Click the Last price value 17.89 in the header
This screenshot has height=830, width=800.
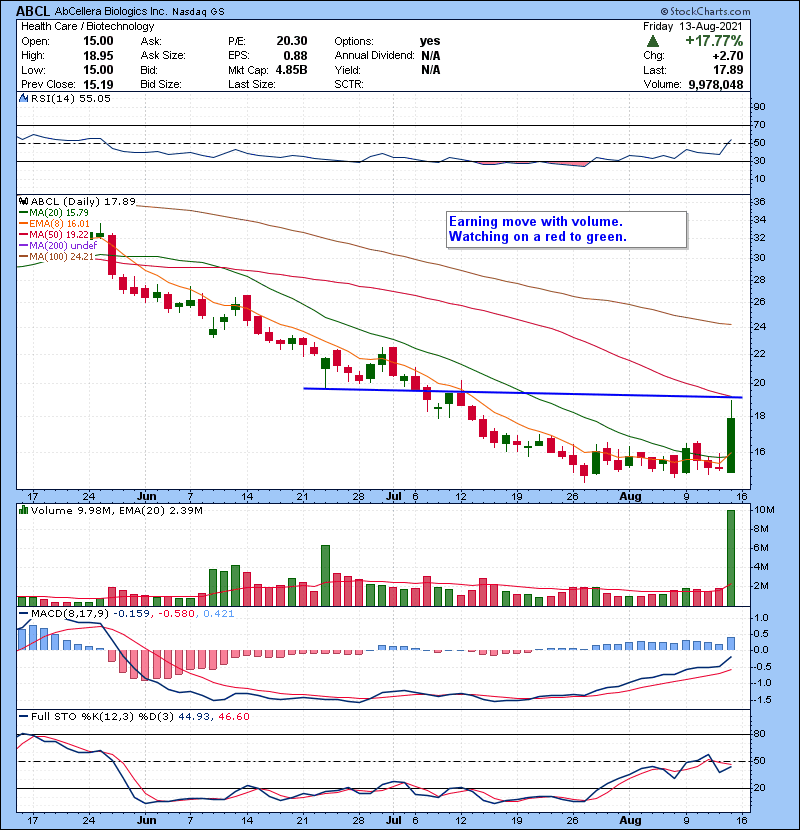(728, 70)
